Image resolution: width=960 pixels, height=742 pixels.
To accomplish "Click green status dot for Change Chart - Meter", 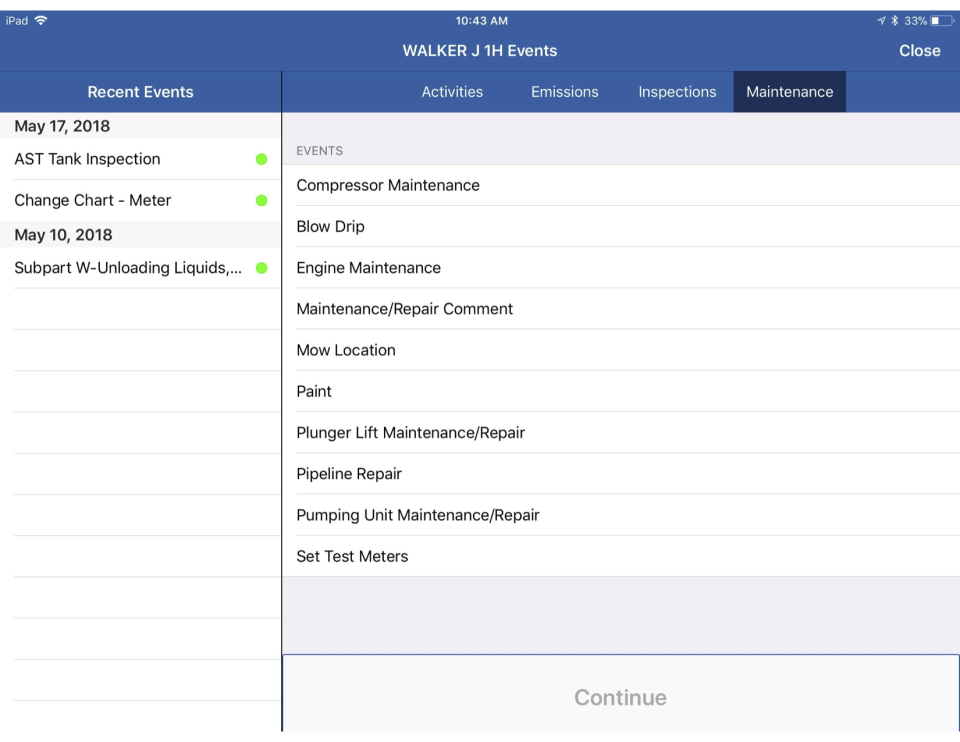I will pos(262,200).
